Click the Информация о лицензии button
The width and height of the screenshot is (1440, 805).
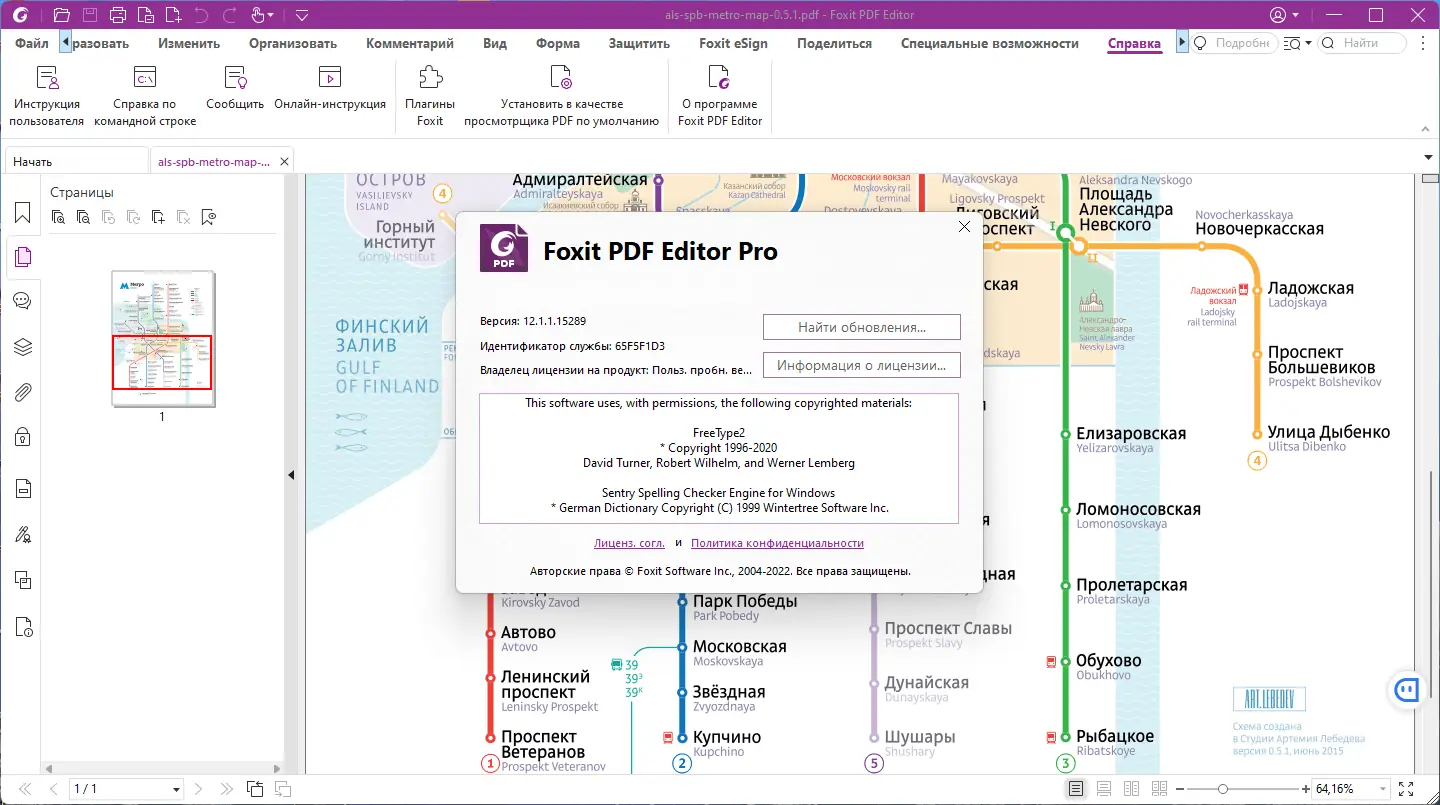862,365
